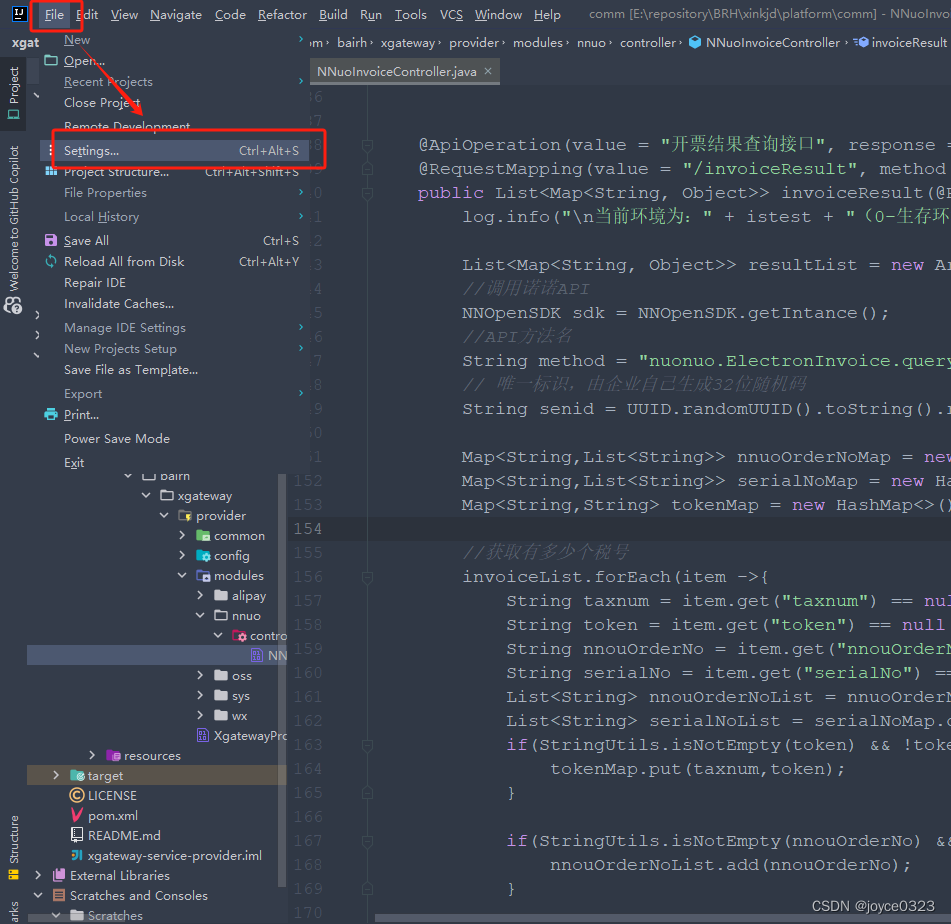Select Project Structure... menu entry

click(x=175, y=172)
